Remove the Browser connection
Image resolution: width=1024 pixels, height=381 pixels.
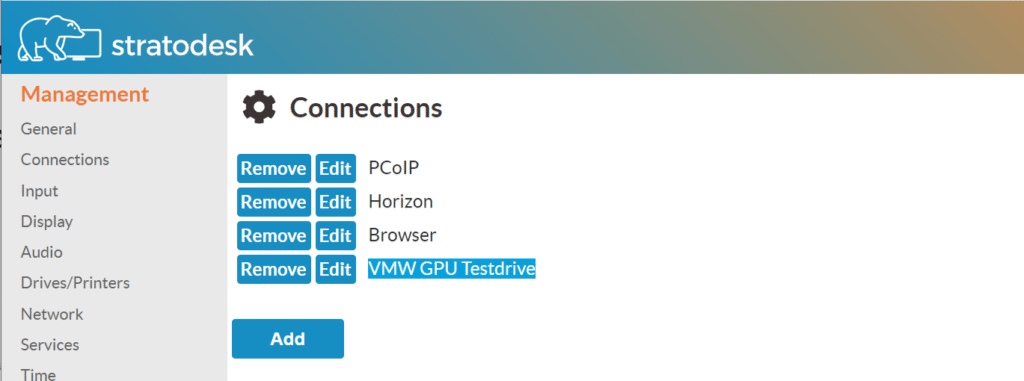click(x=274, y=235)
